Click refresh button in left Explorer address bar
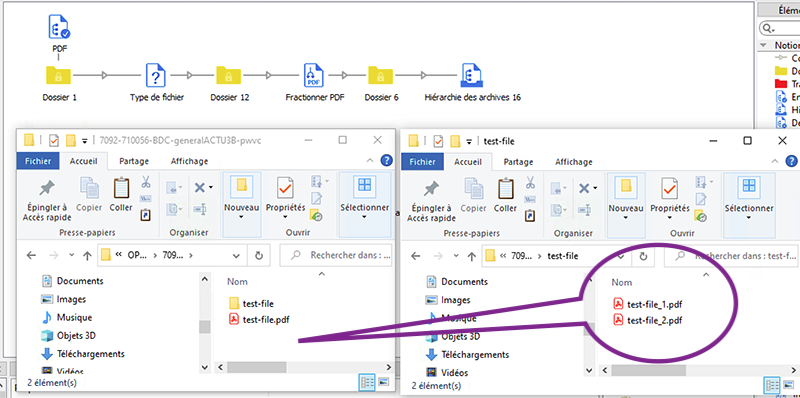Screen dimensions: 800x398 click(259, 255)
